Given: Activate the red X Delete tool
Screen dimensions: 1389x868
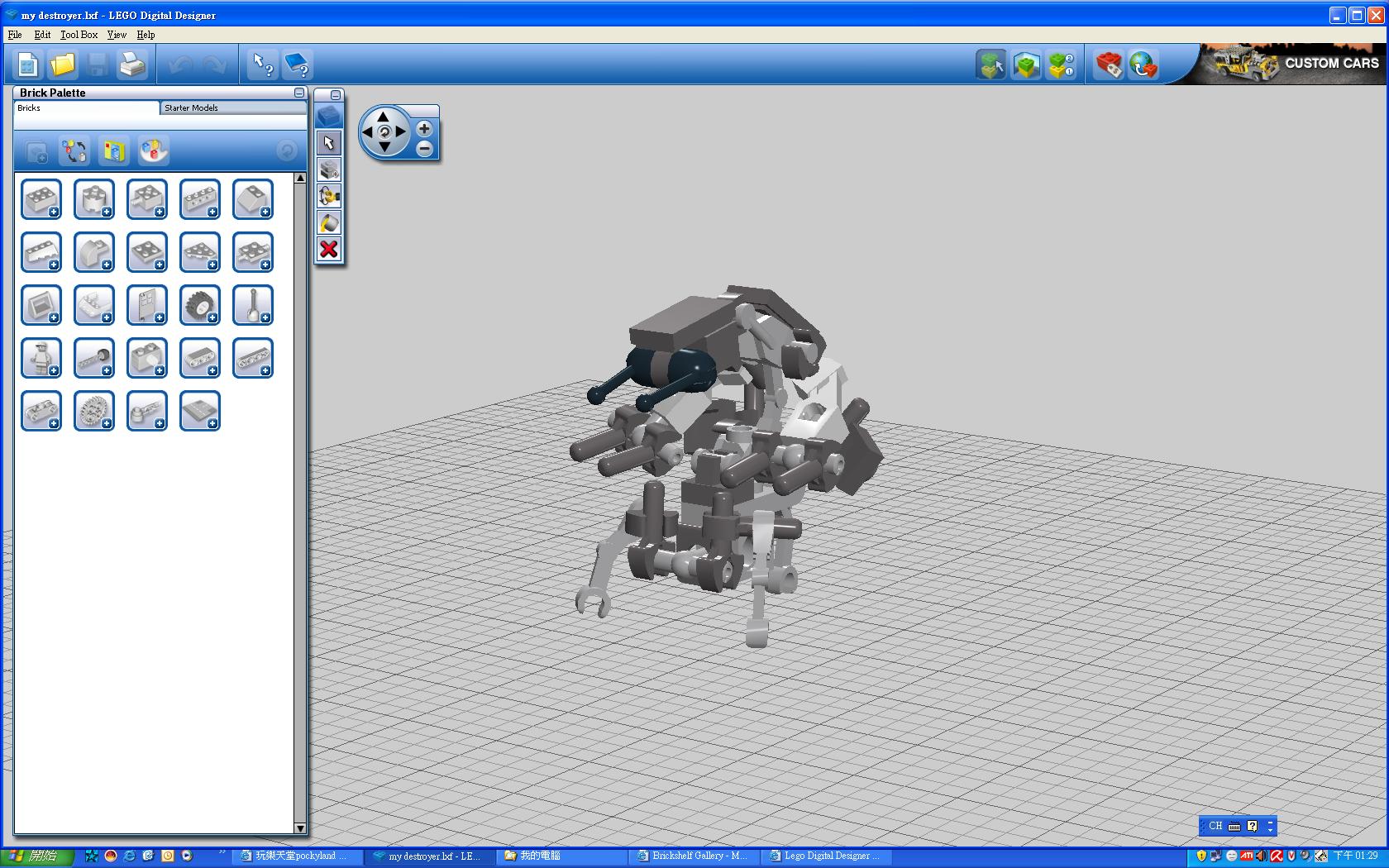Looking at the screenshot, I should coord(329,249).
